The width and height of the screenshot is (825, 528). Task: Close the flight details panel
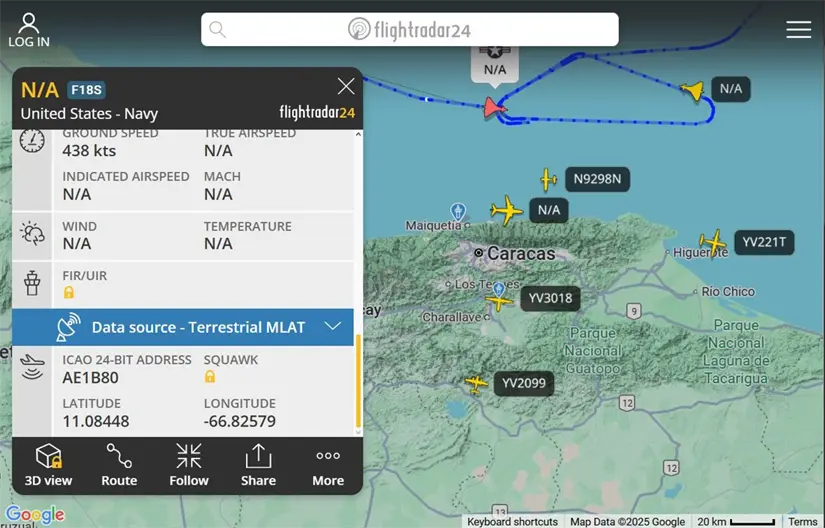pyautogui.click(x=346, y=86)
